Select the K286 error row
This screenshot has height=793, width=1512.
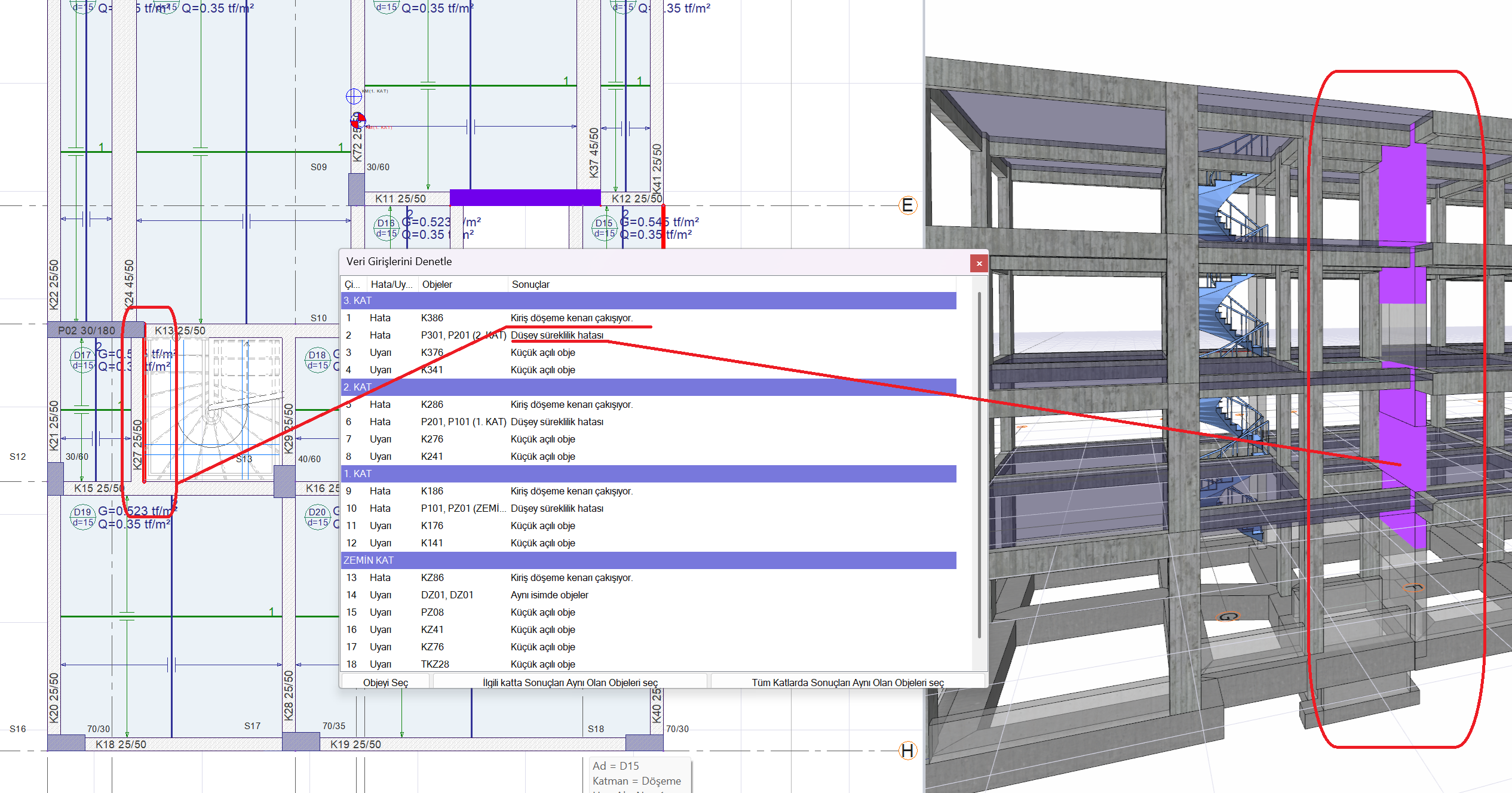[649, 404]
